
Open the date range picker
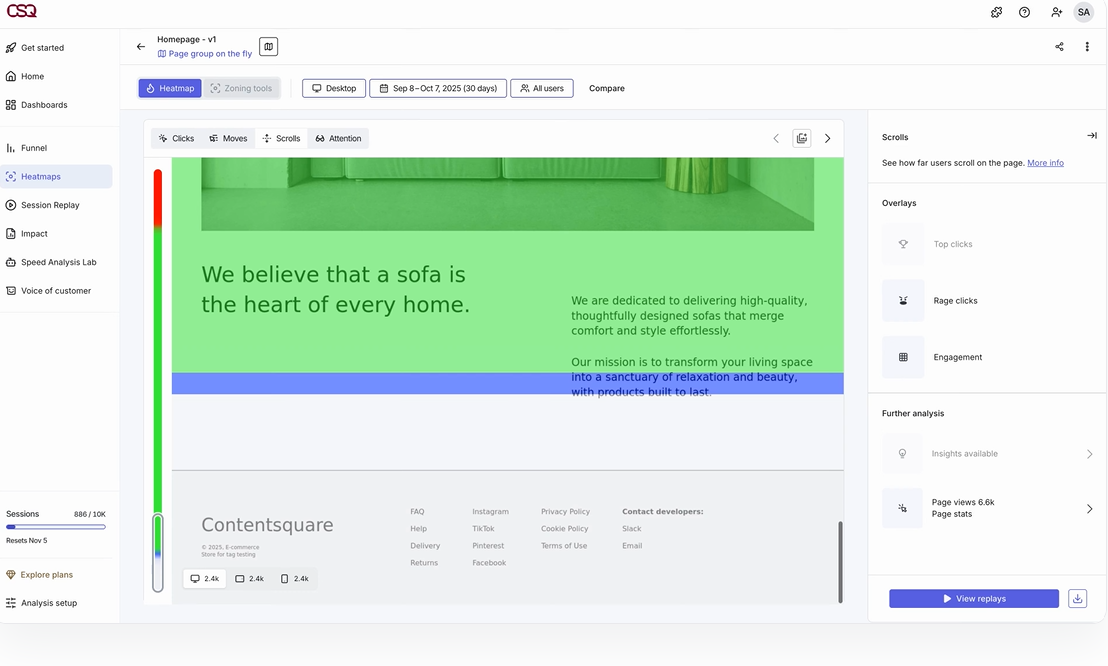[438, 88]
